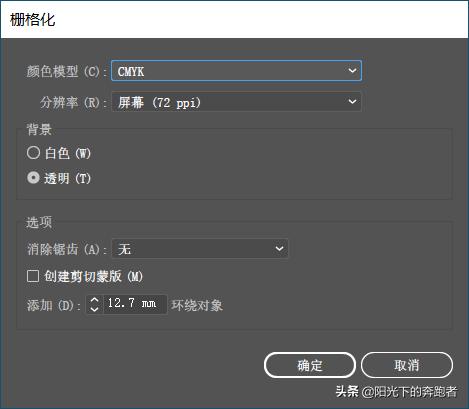This screenshot has height=409, width=469.
Task: Click the 背景 group heading
Action: click(x=39, y=129)
